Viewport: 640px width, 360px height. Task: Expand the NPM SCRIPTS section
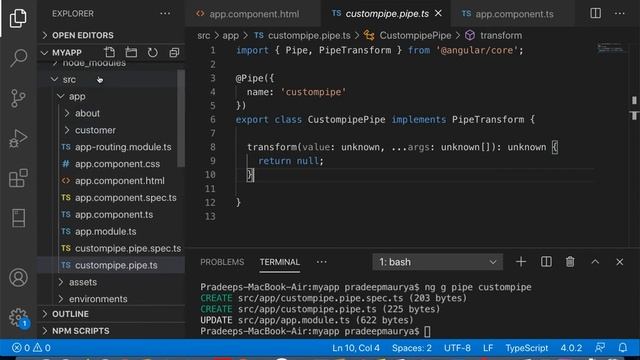point(112,331)
